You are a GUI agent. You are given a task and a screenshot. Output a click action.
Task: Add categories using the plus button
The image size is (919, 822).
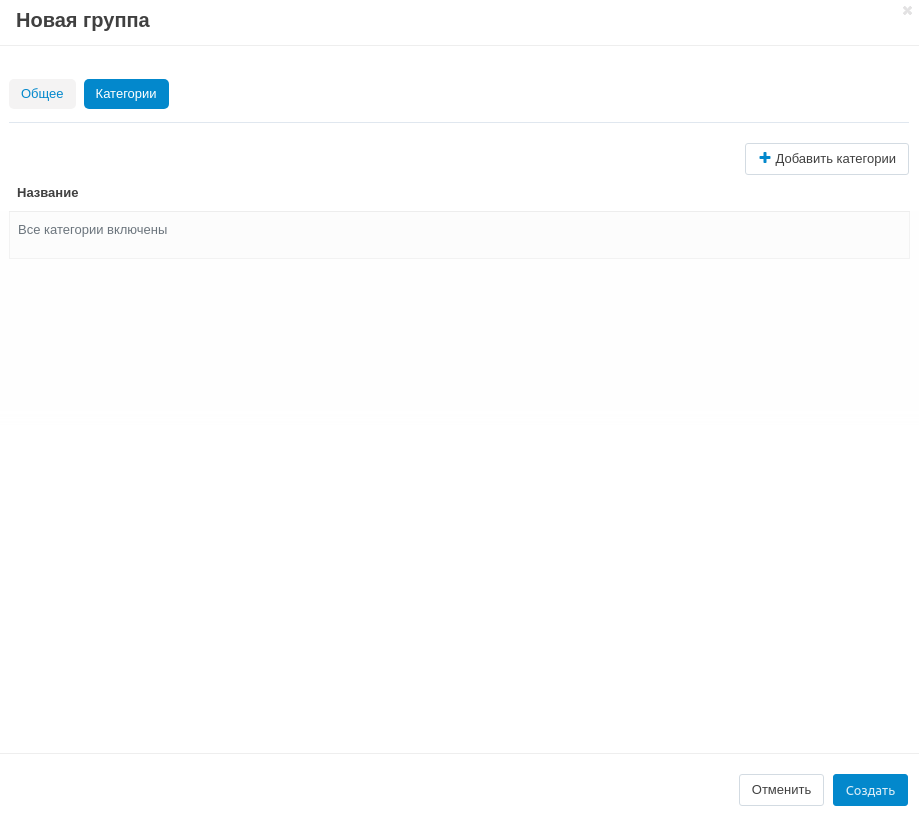point(826,159)
